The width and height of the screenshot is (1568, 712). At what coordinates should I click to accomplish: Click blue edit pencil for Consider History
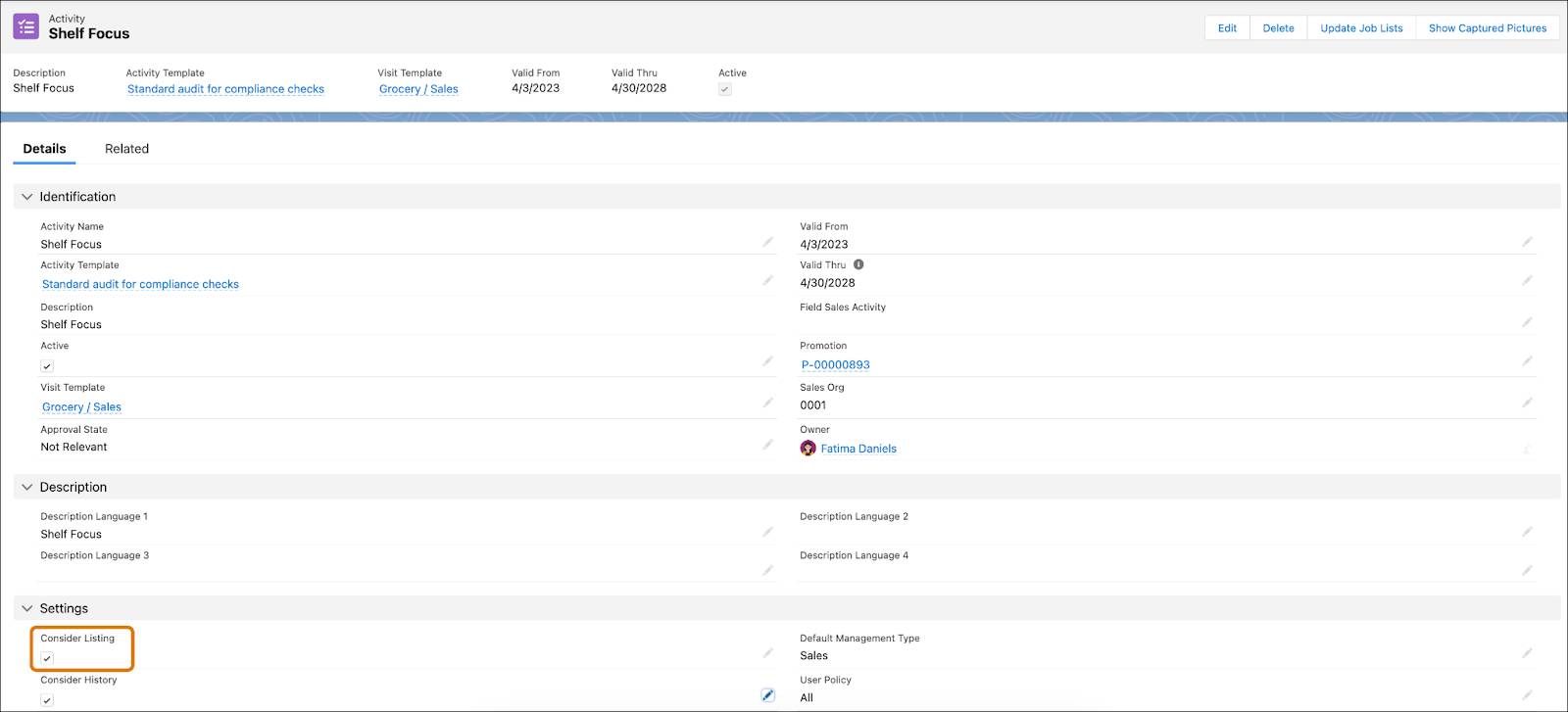(x=768, y=695)
